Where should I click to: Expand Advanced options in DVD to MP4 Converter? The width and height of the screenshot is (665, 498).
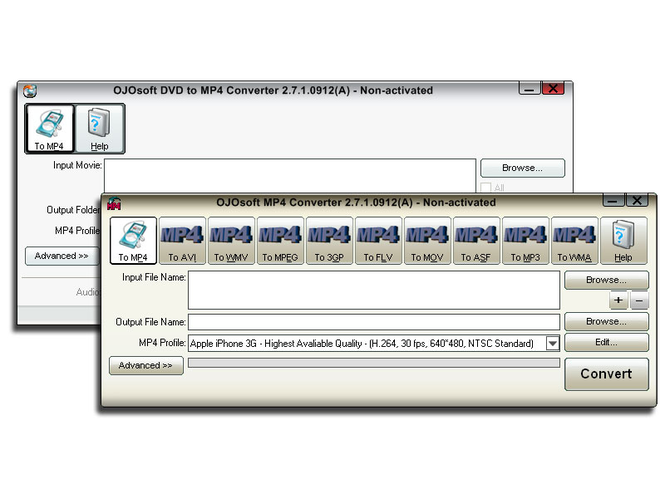(61, 256)
